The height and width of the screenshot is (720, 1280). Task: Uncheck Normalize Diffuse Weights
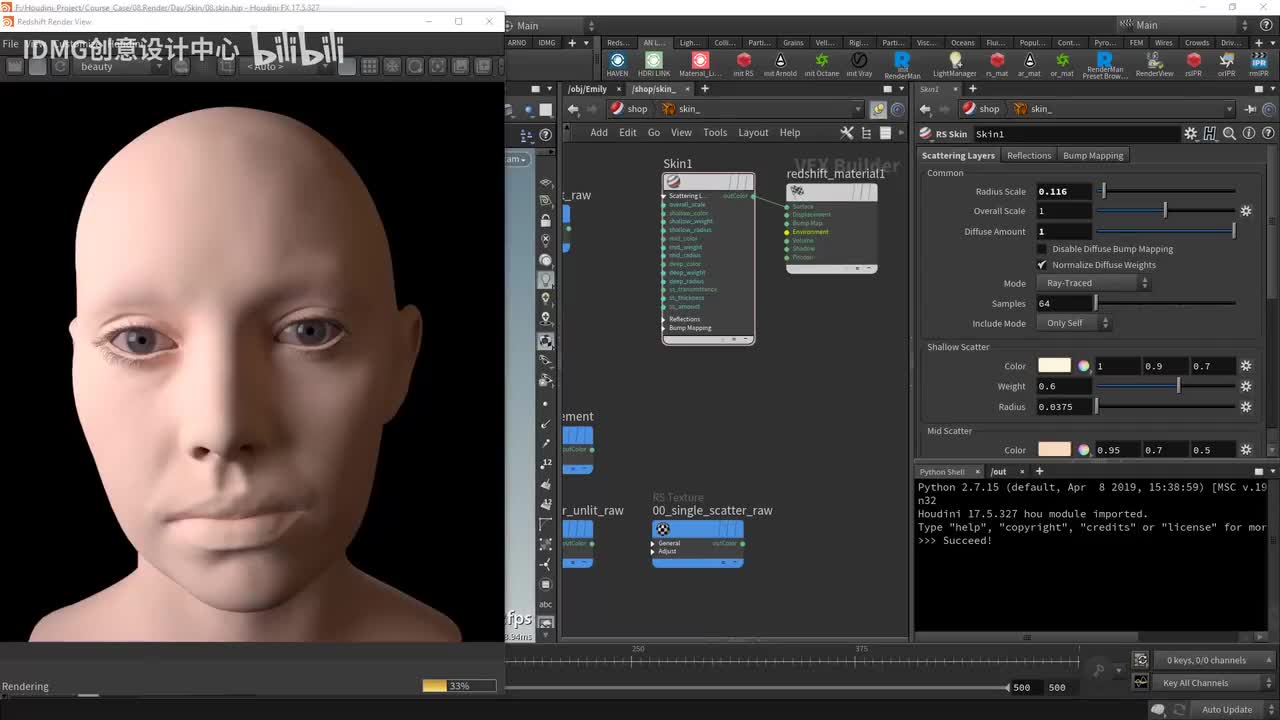coord(1042,265)
